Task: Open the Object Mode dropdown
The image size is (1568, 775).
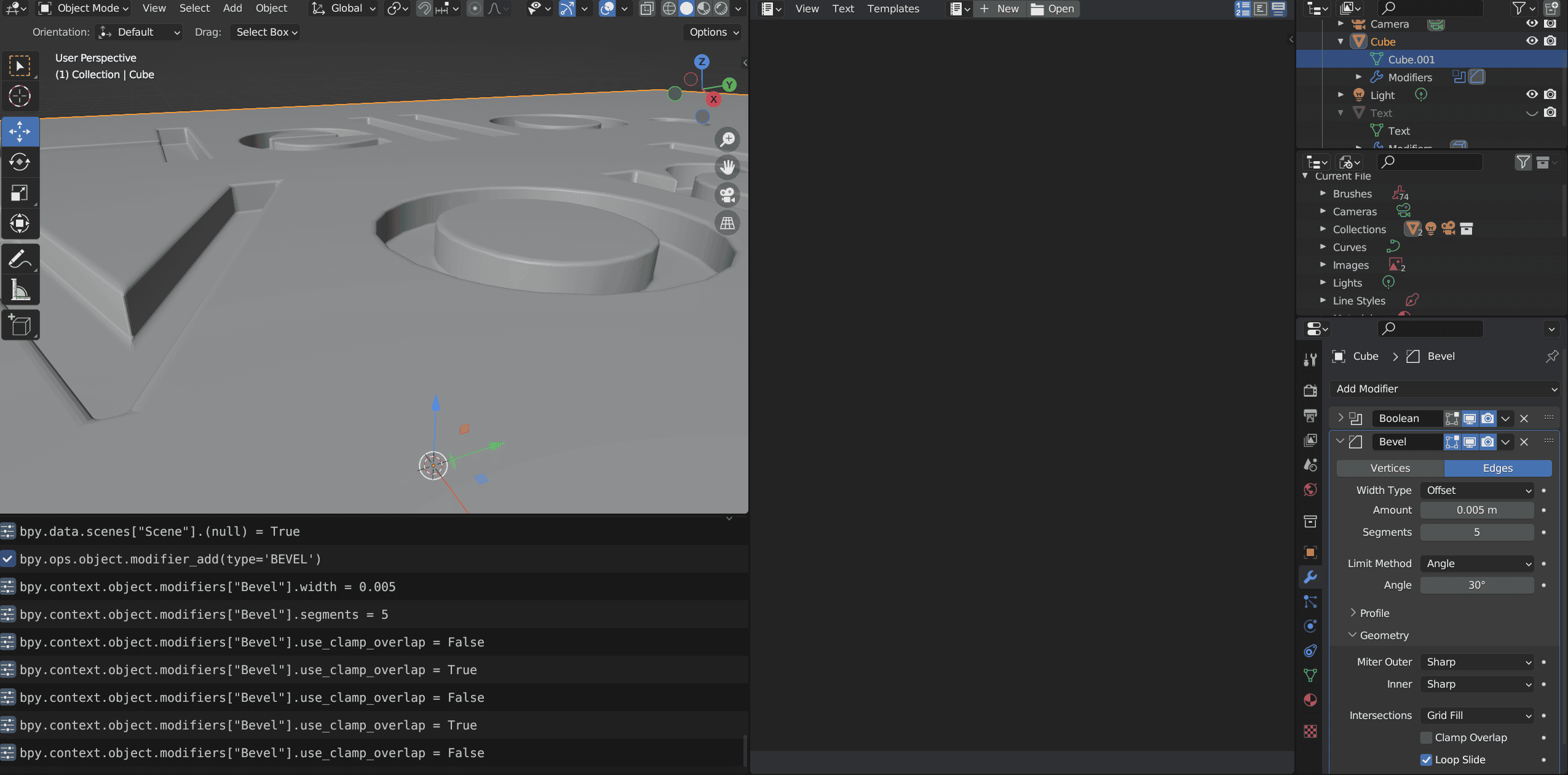Action: click(83, 9)
